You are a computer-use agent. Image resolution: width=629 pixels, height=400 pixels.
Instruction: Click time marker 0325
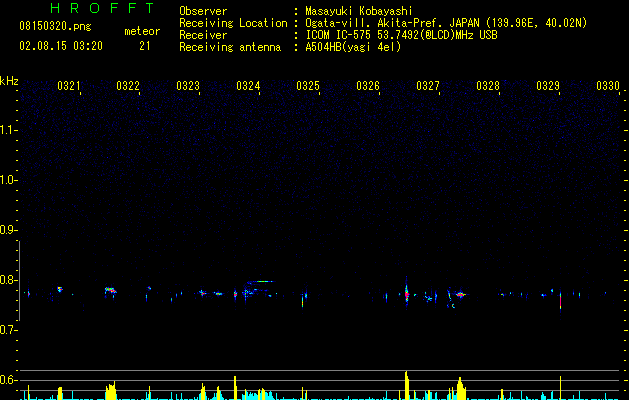coord(308,86)
